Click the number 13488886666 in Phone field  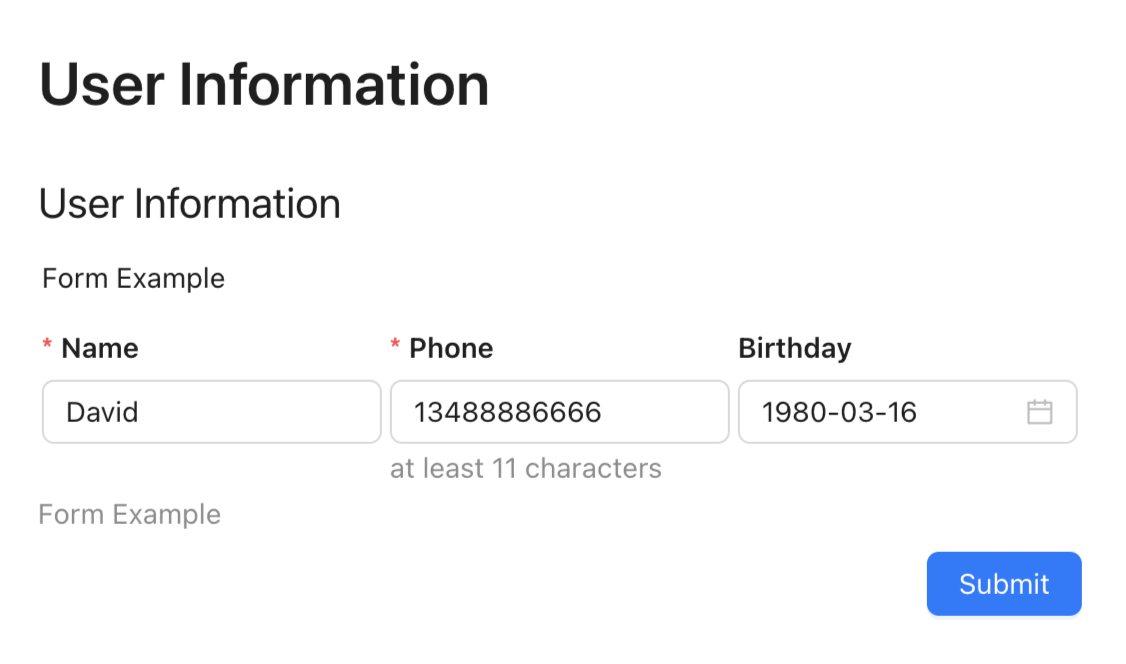pyautogui.click(x=508, y=412)
